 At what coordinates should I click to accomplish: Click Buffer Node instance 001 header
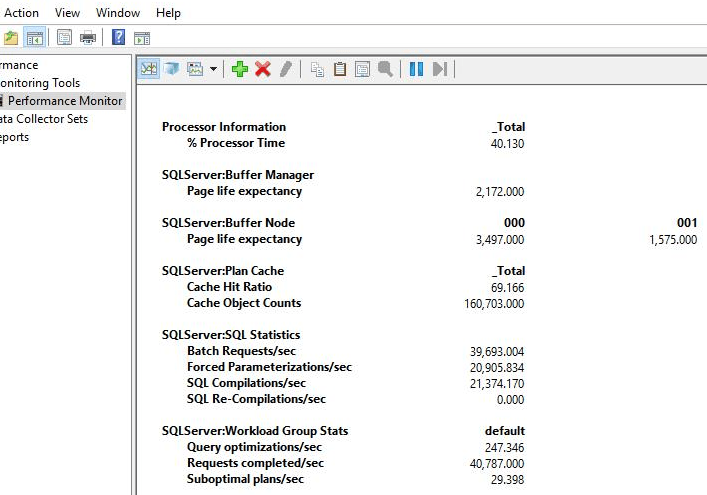pos(687,223)
